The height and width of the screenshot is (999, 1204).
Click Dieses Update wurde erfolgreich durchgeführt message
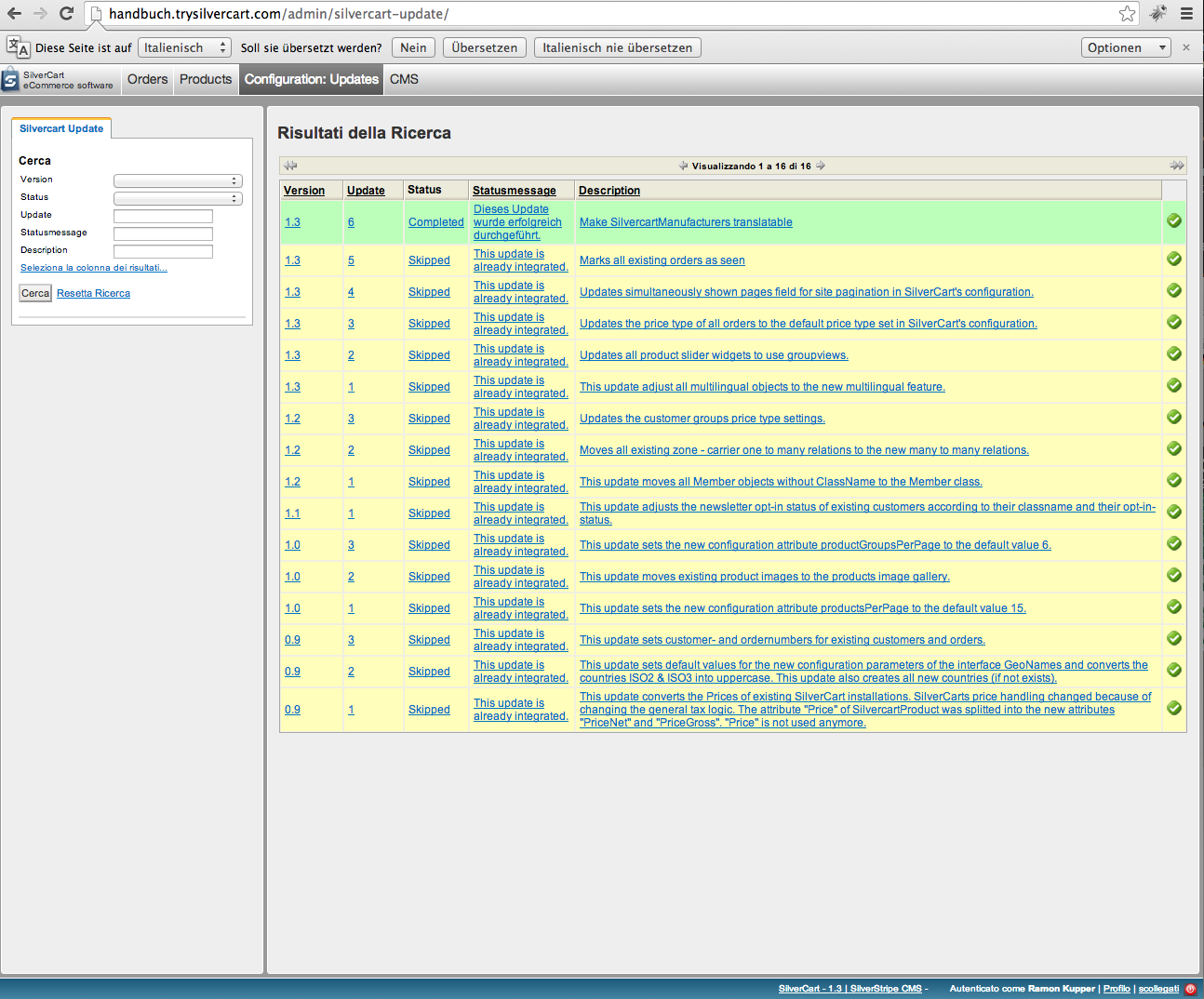pos(517,222)
